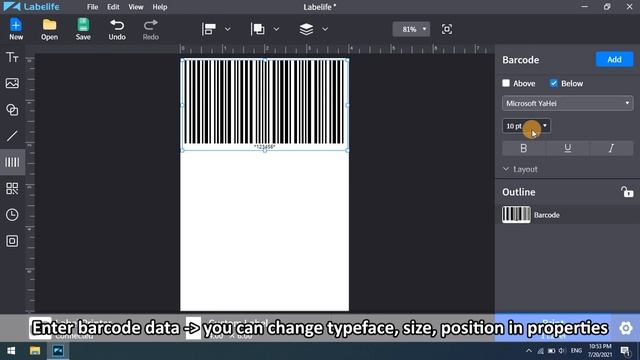Click the align objects icon
The height and width of the screenshot is (360, 640).
pos(209,29)
